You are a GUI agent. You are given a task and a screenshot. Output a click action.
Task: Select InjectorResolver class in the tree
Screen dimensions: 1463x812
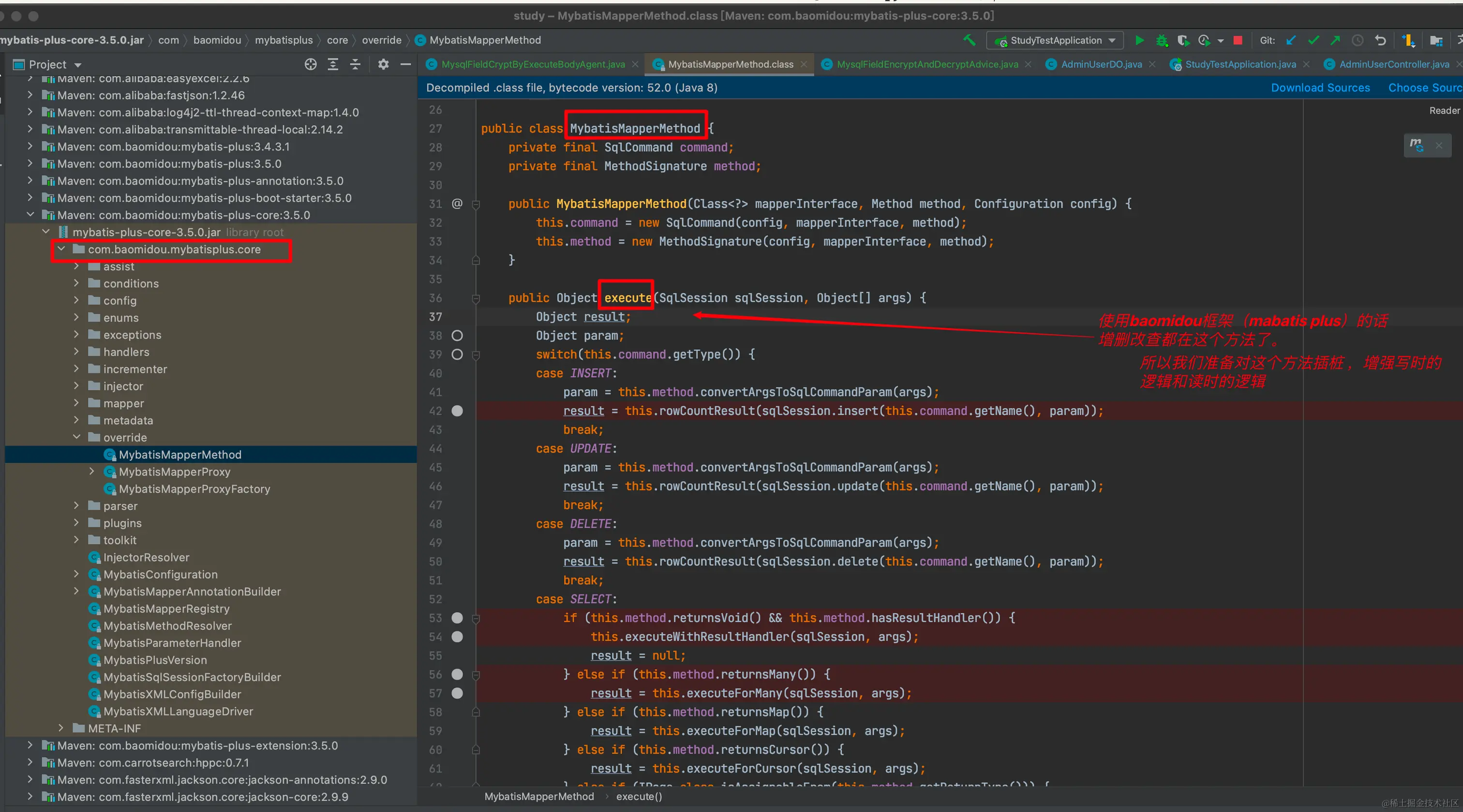(x=146, y=557)
